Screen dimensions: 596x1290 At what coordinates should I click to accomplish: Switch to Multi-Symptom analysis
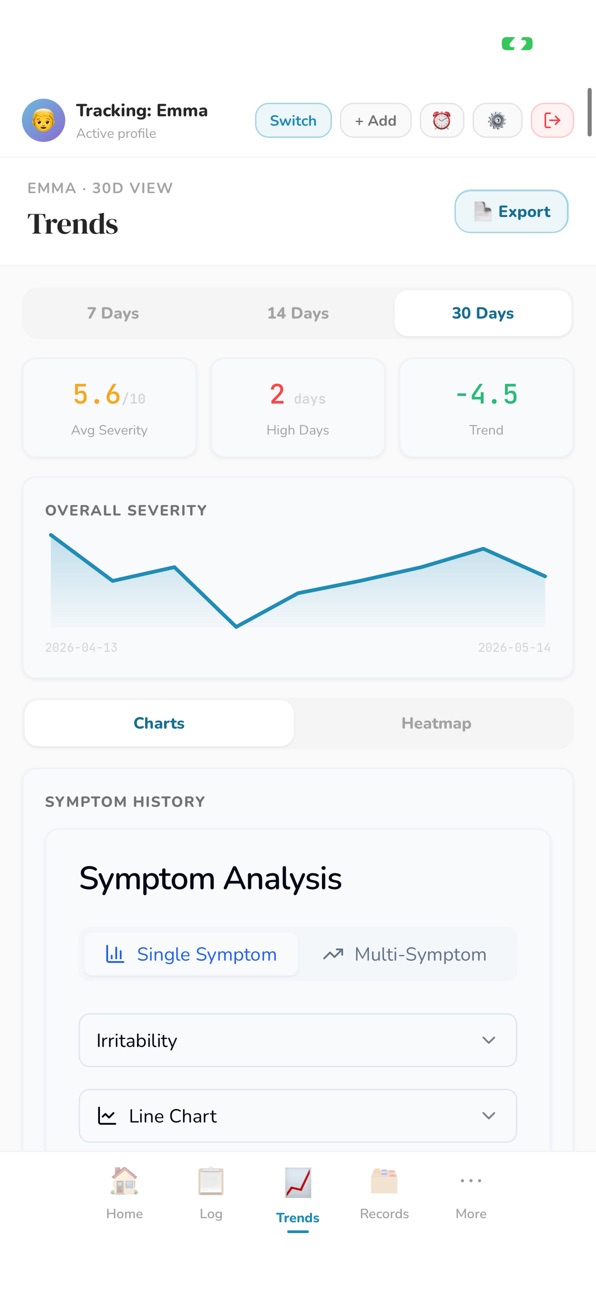point(405,954)
